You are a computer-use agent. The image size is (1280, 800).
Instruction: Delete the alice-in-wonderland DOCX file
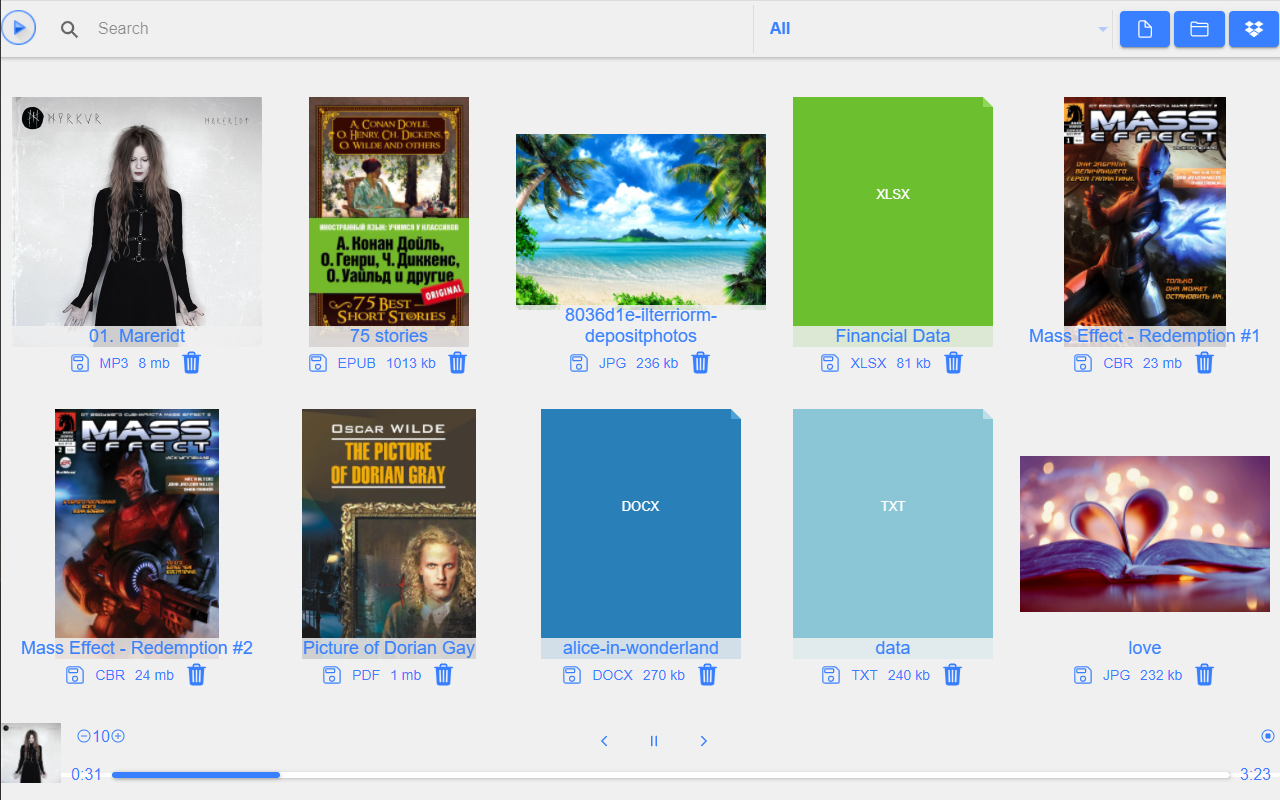click(x=707, y=675)
